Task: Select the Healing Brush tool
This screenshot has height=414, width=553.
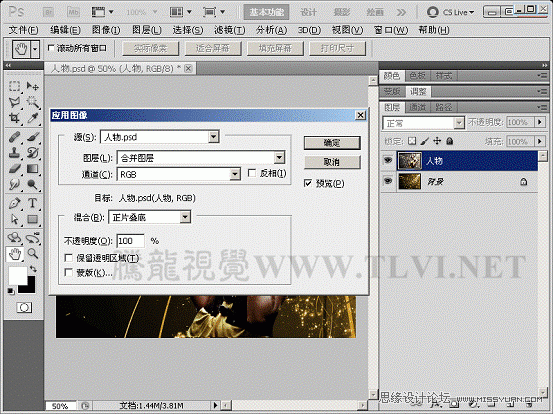Action: point(14,136)
